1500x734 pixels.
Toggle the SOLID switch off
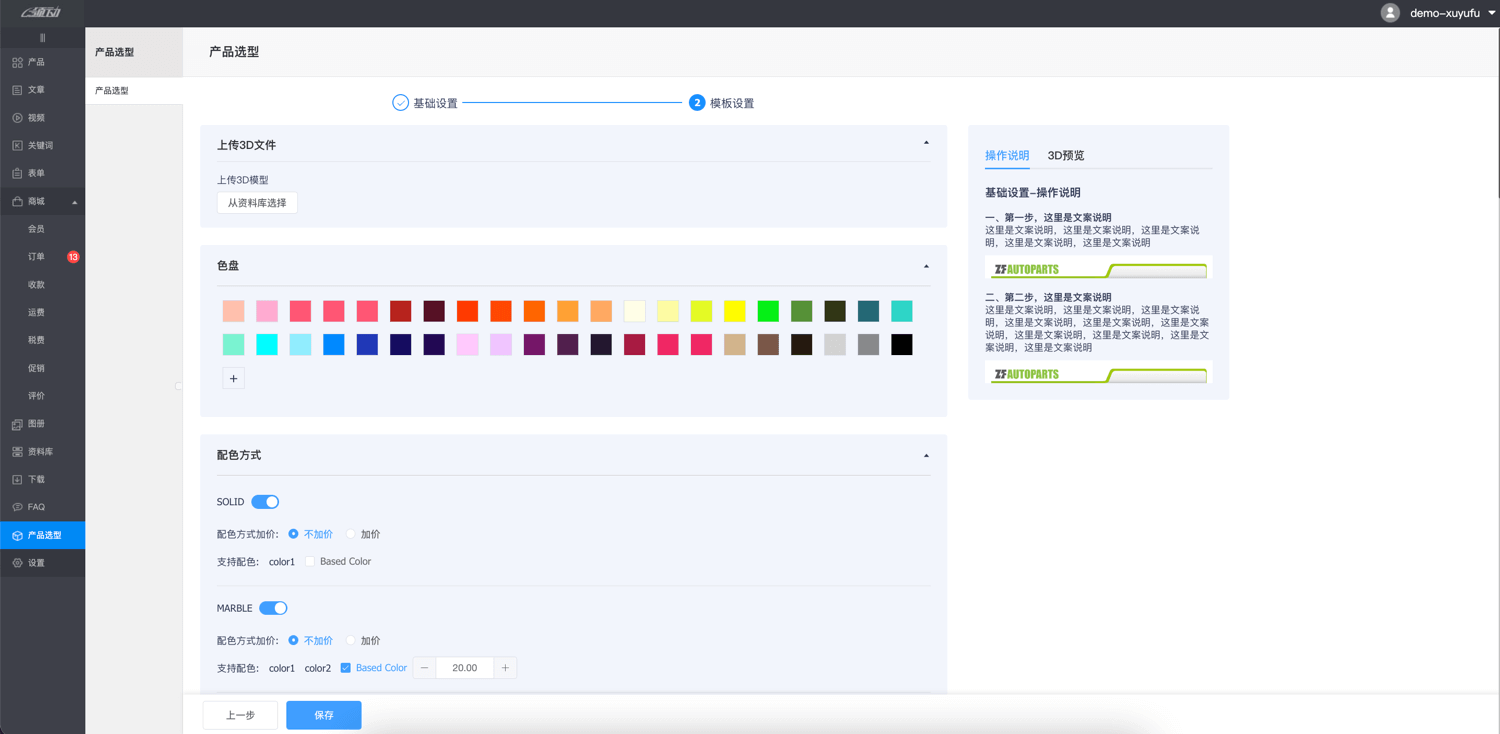(x=265, y=502)
